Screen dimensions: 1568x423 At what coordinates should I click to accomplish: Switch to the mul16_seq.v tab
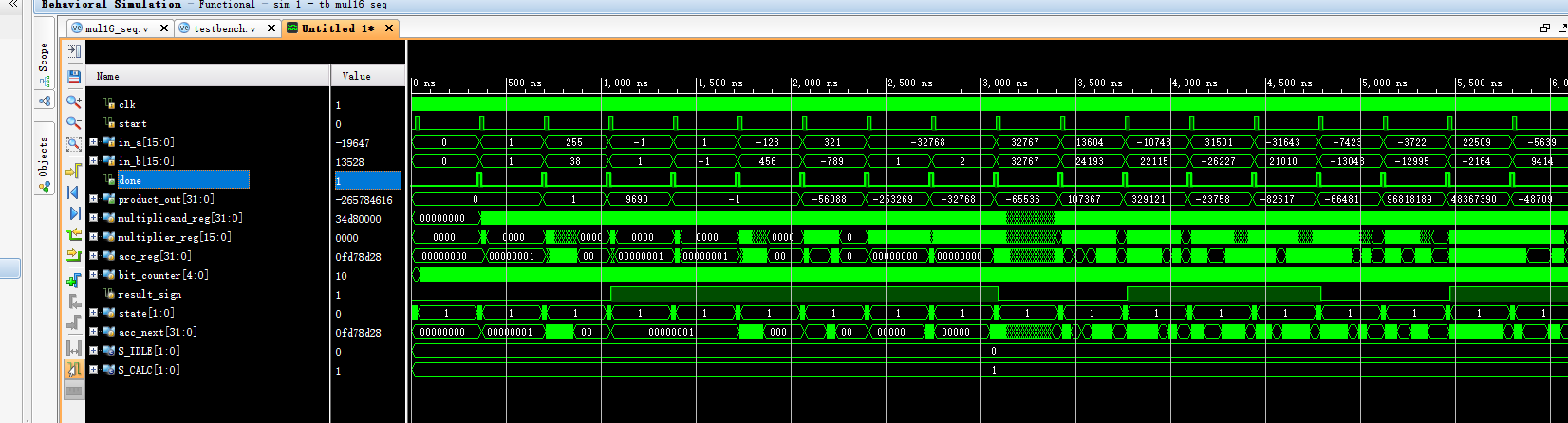point(116,28)
